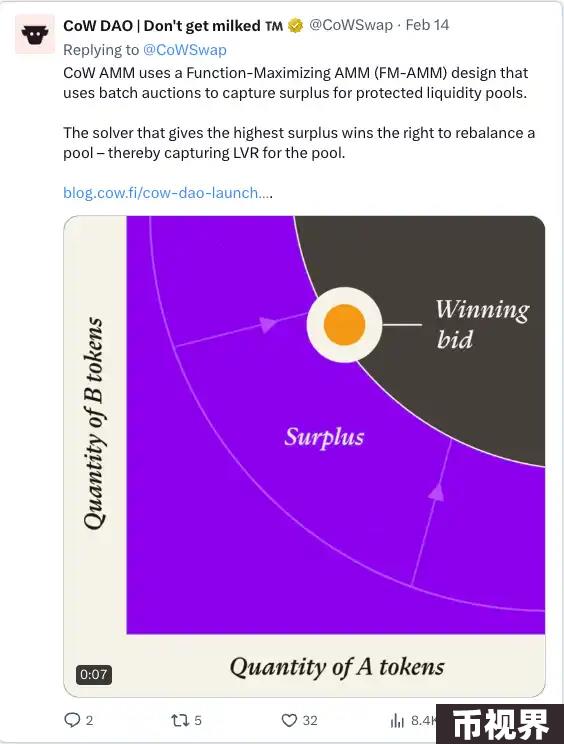The image size is (564, 744).
Task: Play the FM-AMM video thumbnail
Action: click(304, 456)
